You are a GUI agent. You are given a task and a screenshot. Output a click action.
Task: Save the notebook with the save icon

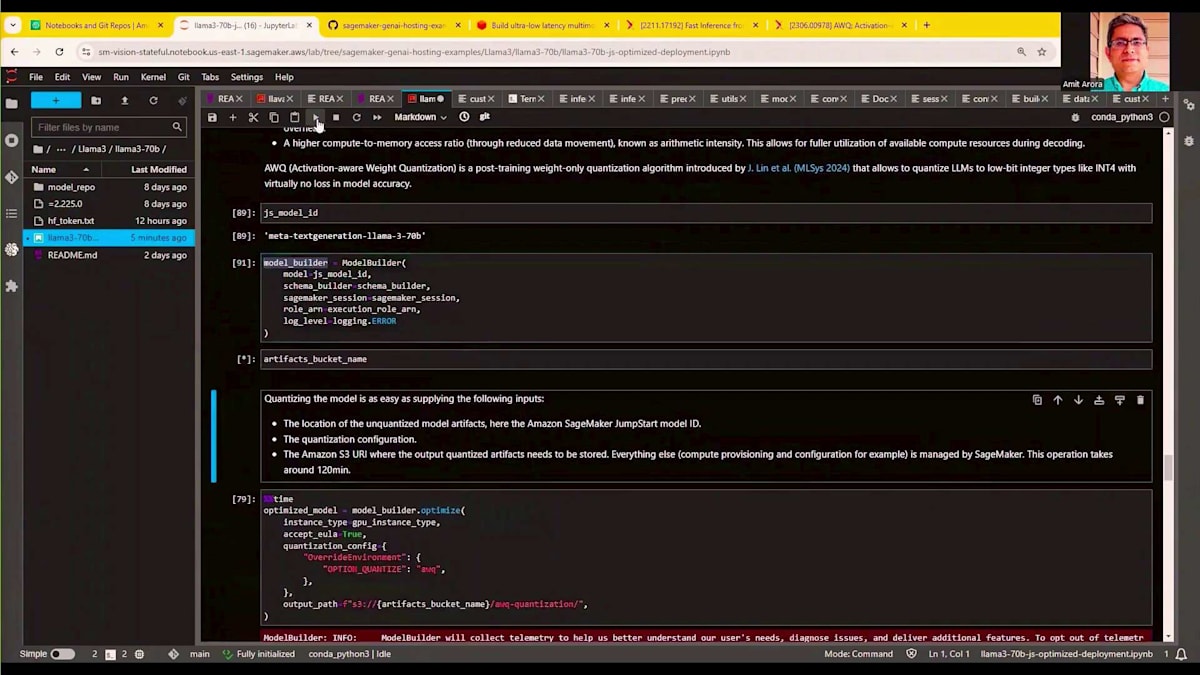tap(212, 117)
